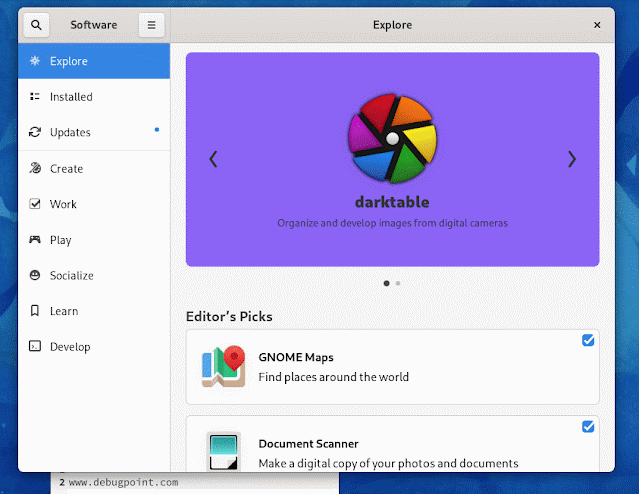Show next featured banner
The image size is (639, 494).
(572, 159)
